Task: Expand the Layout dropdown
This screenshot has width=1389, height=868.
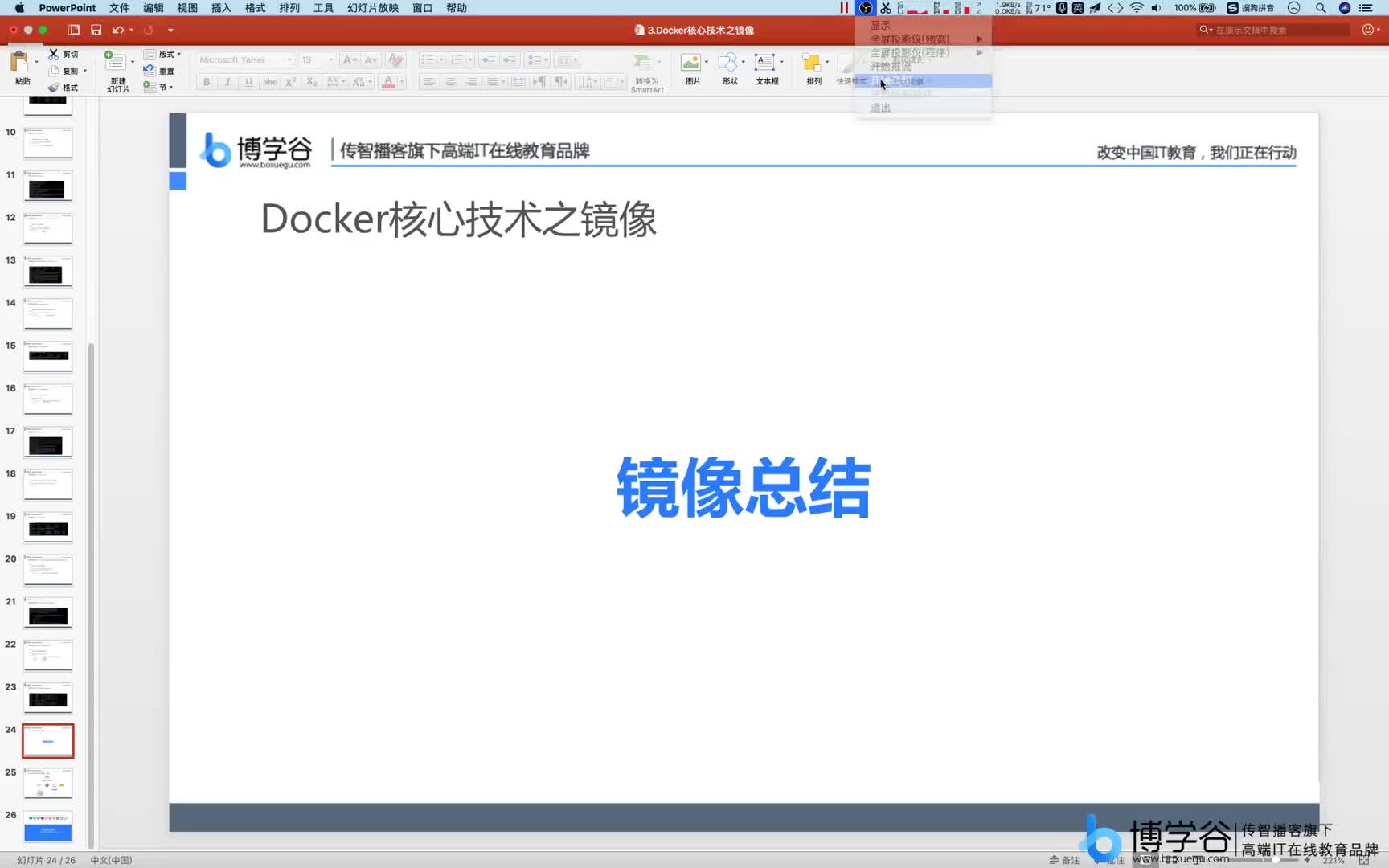Action: click(x=162, y=54)
